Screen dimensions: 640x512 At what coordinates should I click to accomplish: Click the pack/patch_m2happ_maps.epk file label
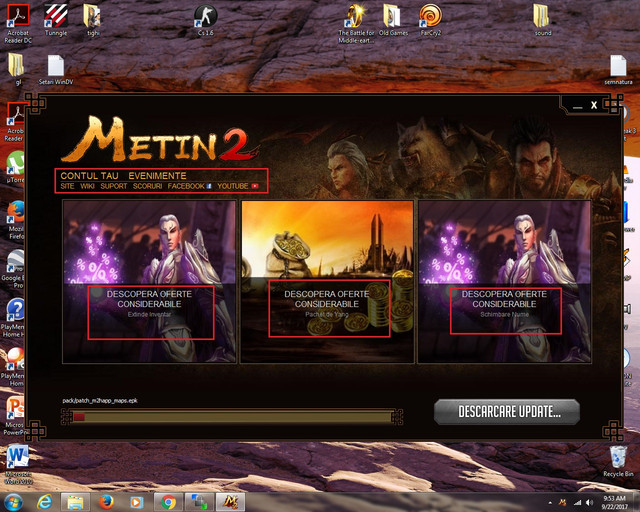click(100, 401)
